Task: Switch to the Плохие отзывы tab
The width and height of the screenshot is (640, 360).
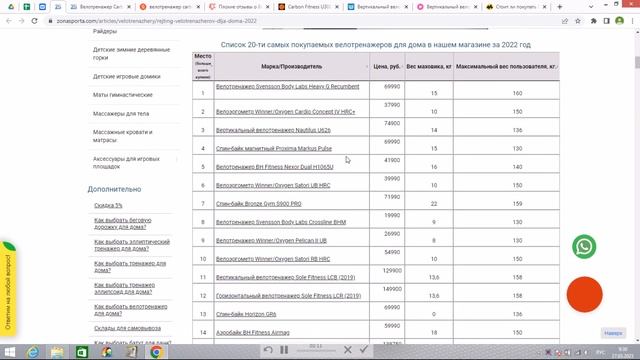Action: (239, 7)
